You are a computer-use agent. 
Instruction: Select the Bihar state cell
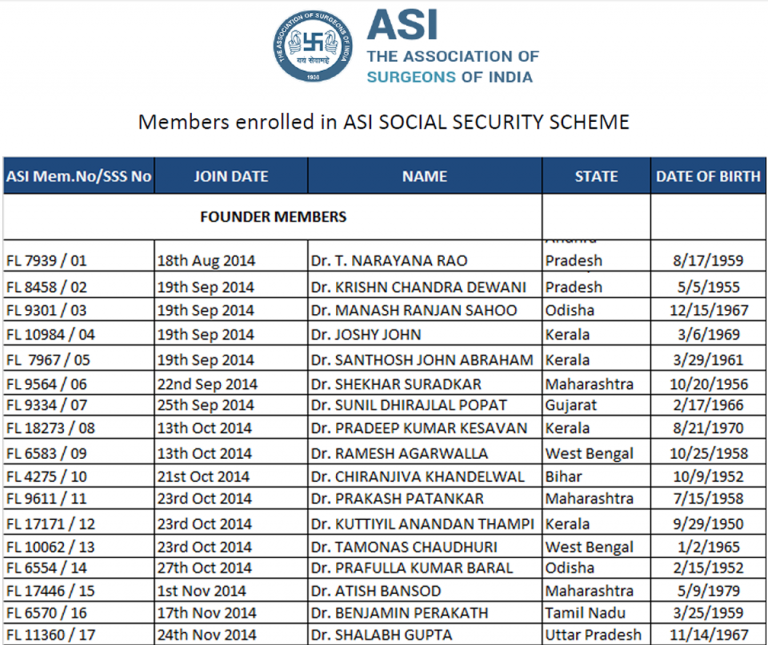564,476
